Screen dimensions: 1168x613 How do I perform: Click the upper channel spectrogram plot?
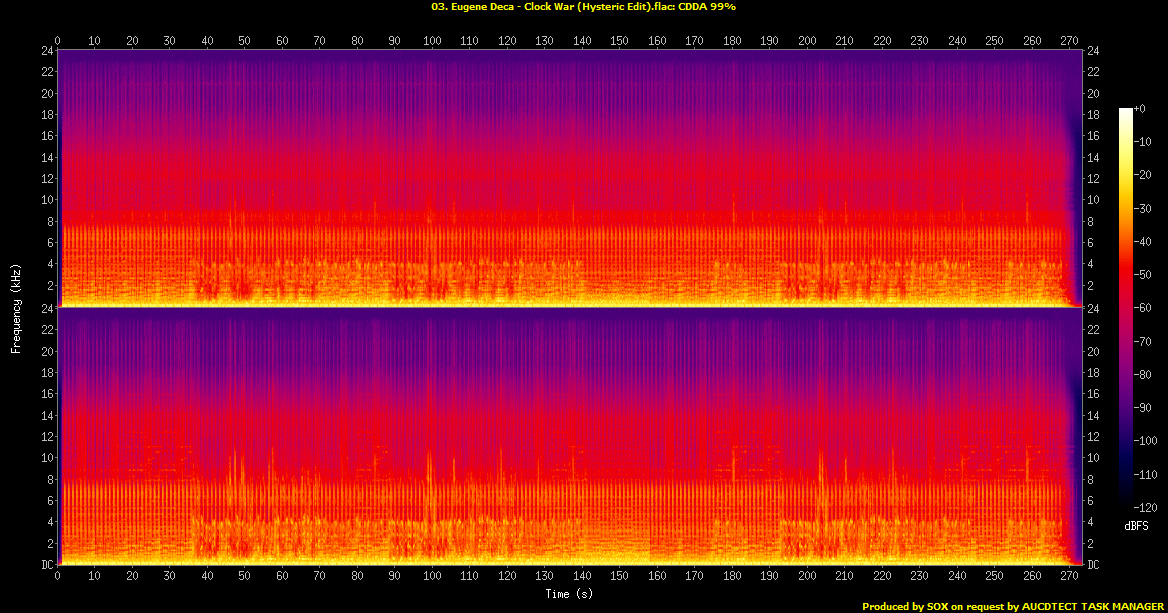click(x=569, y=178)
